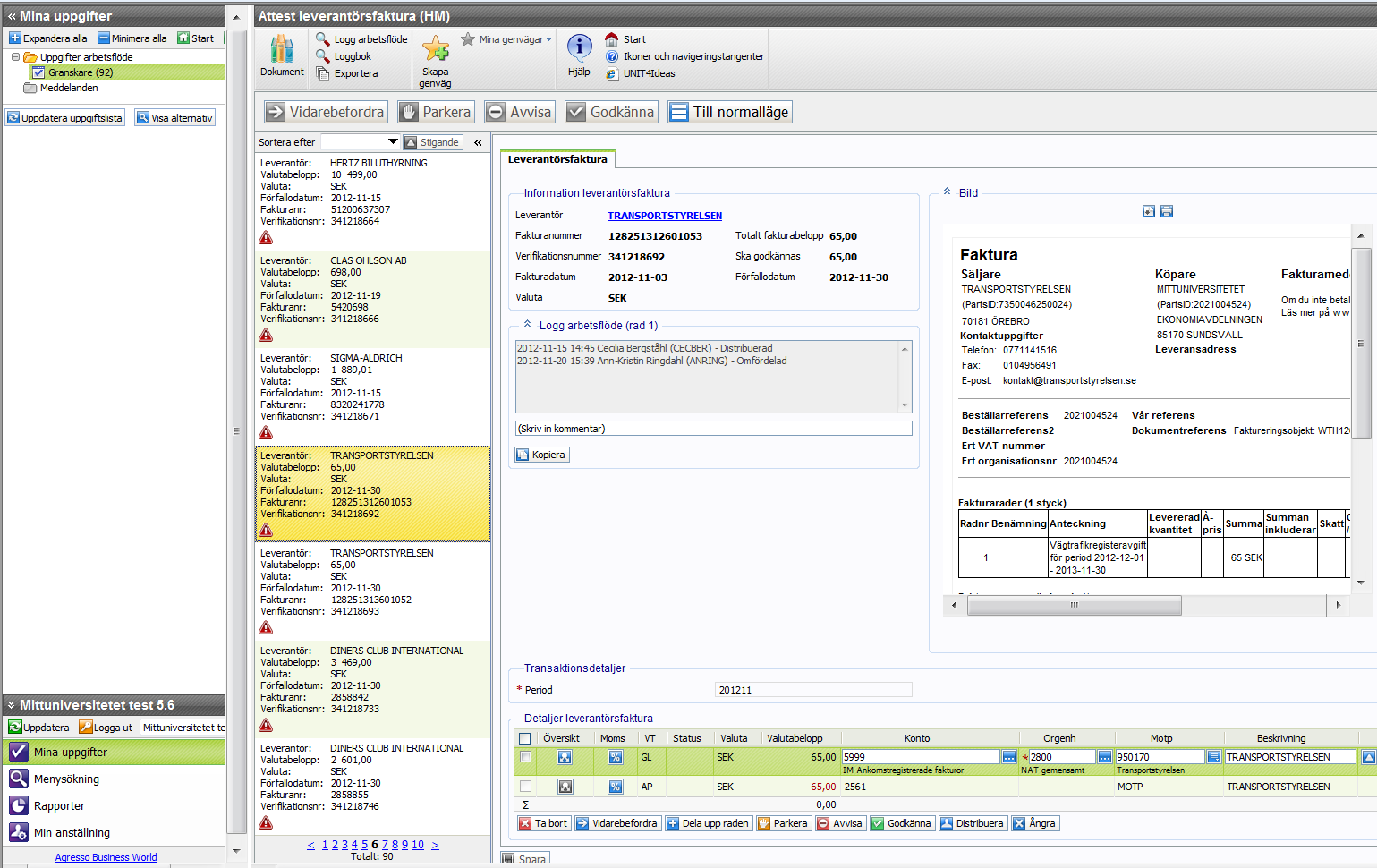1377x868 pixels.
Task: Click warning icon on SIGMA-ALDRICH invoice
Action: (x=266, y=433)
